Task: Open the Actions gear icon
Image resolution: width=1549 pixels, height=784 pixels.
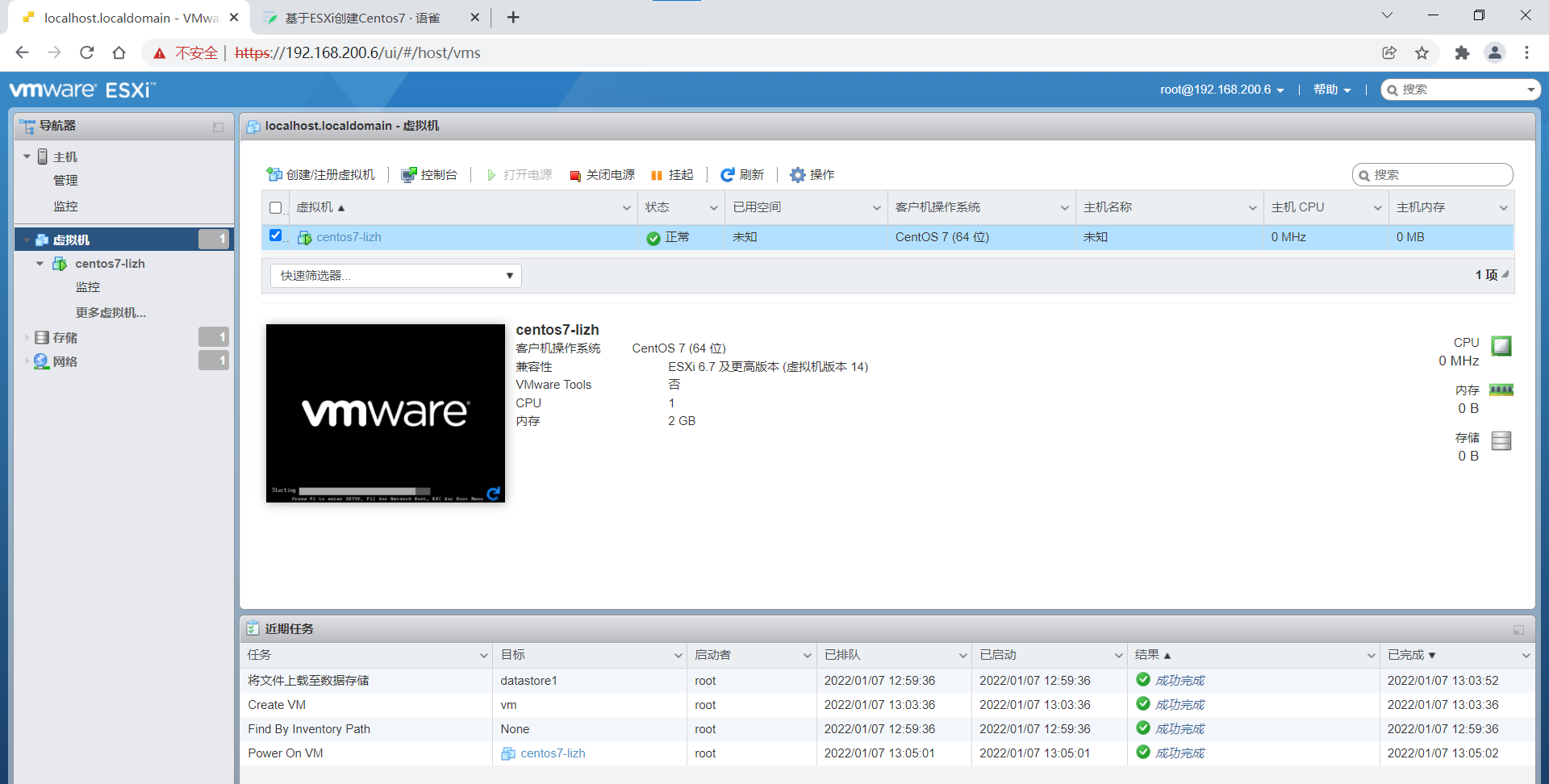Action: tap(797, 174)
